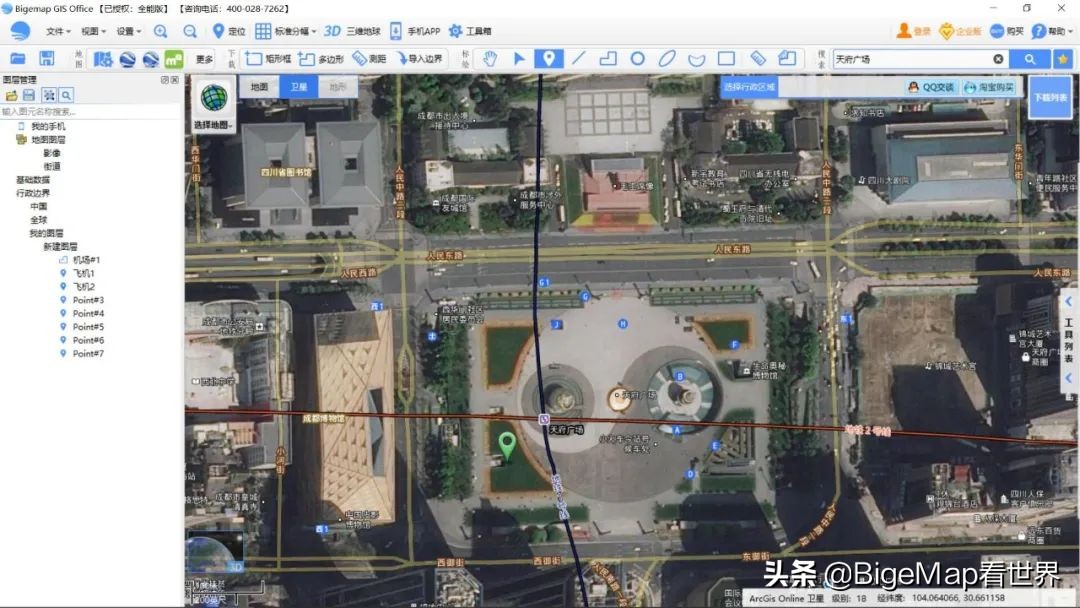The height and width of the screenshot is (608, 1080).
Task: Select the hand pan tool
Action: point(490,59)
